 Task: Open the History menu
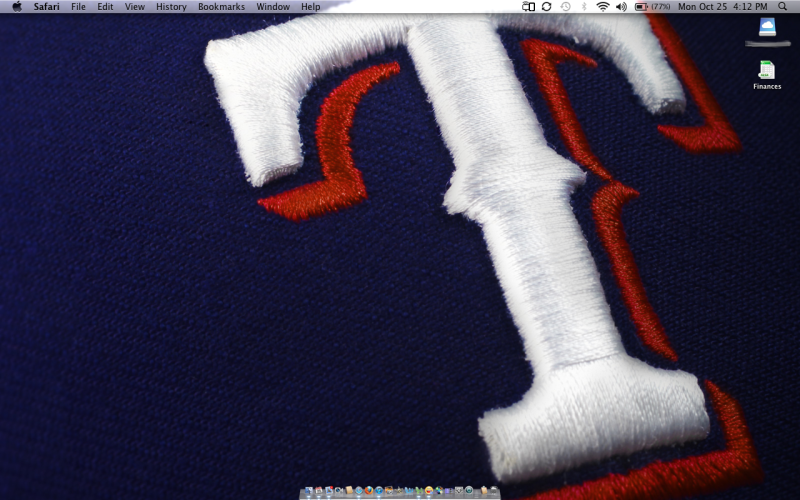point(171,7)
